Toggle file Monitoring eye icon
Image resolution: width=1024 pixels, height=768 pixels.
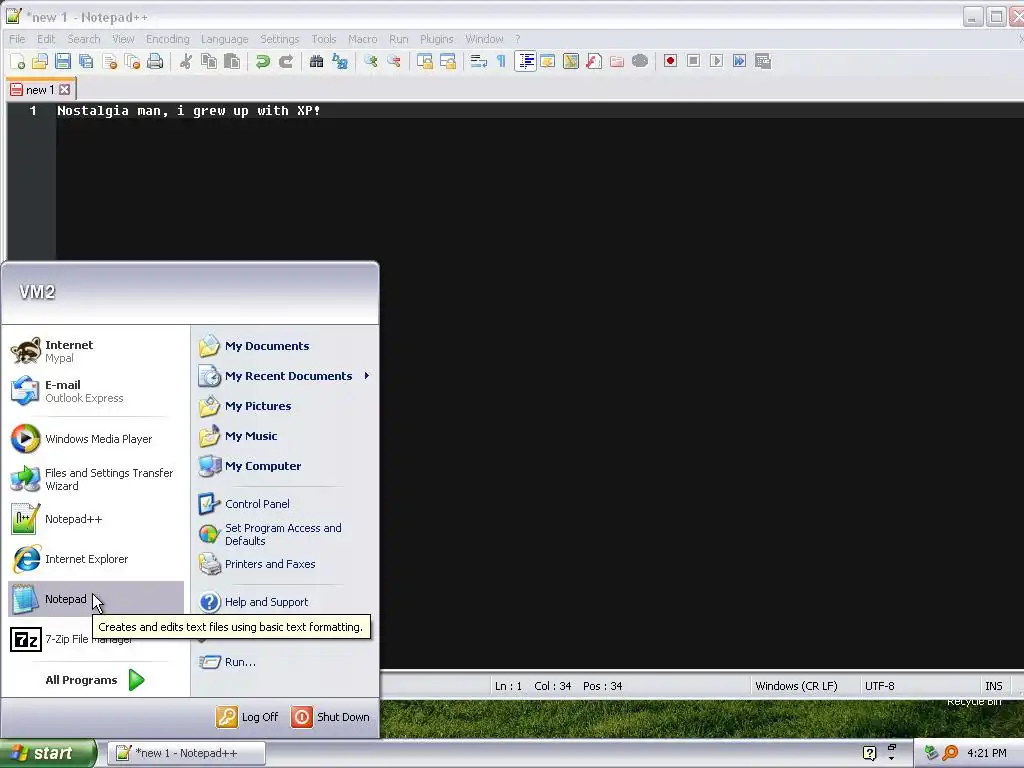(x=640, y=61)
